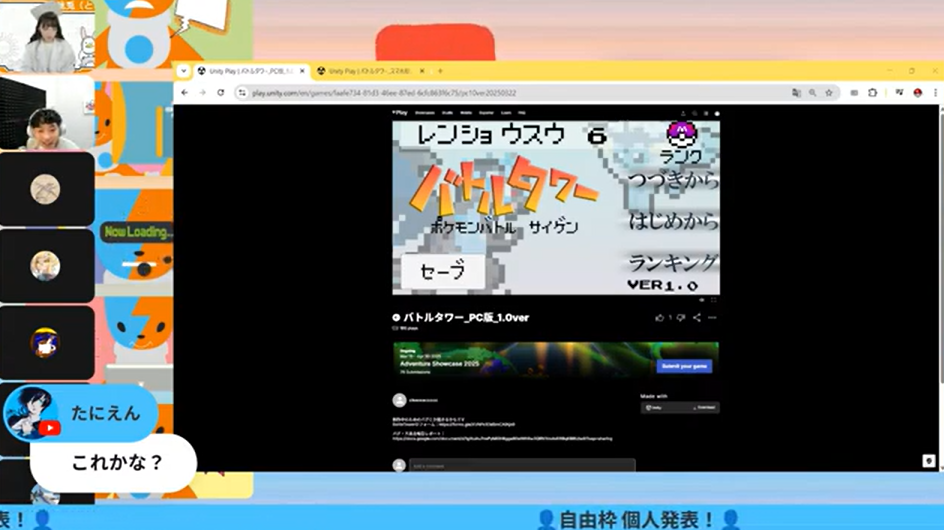Click the たにえん commenter avatar
Screen dimensions: 944x530
[31, 413]
